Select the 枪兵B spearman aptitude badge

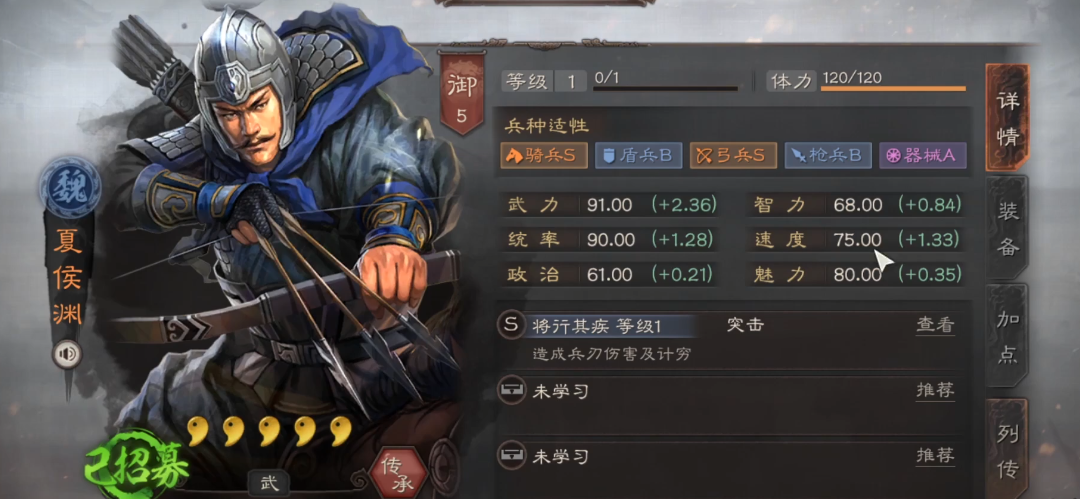(x=828, y=156)
